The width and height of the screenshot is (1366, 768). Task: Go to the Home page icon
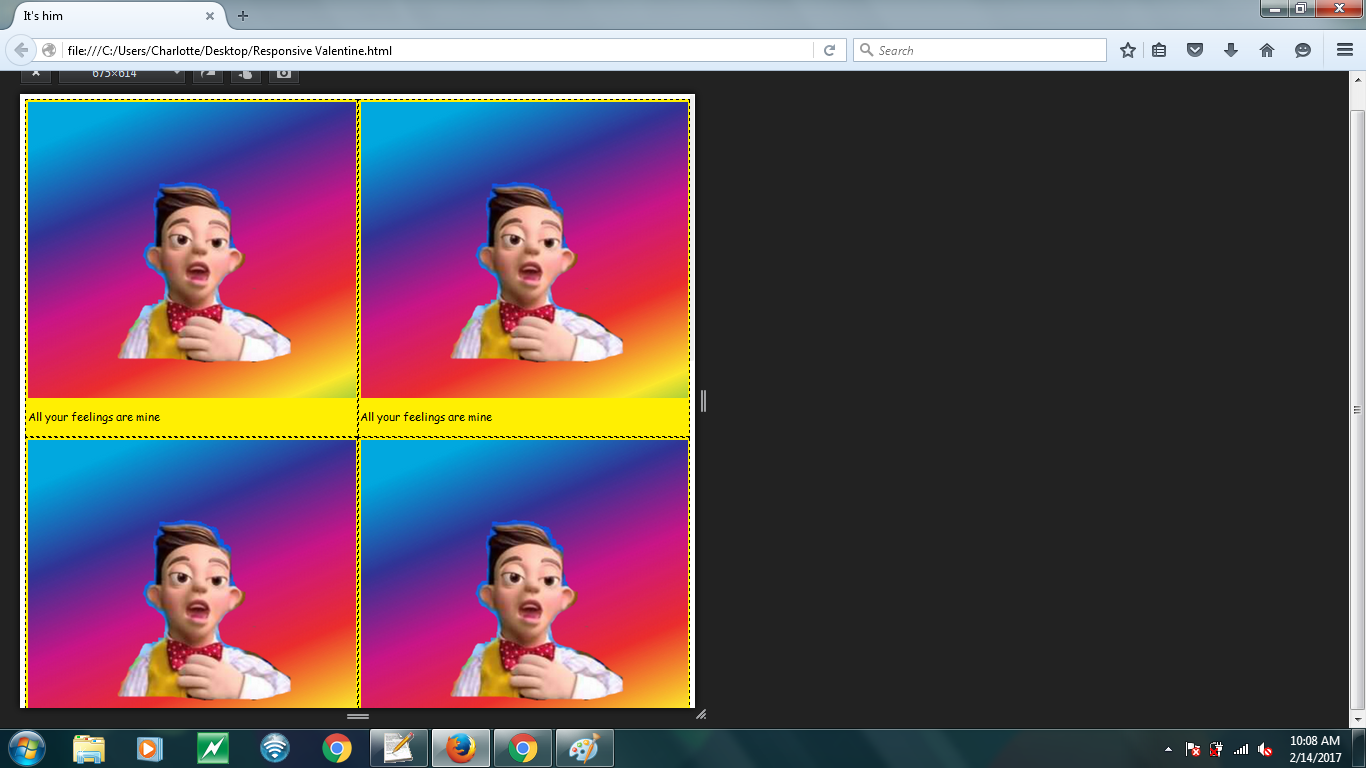pos(1267,50)
